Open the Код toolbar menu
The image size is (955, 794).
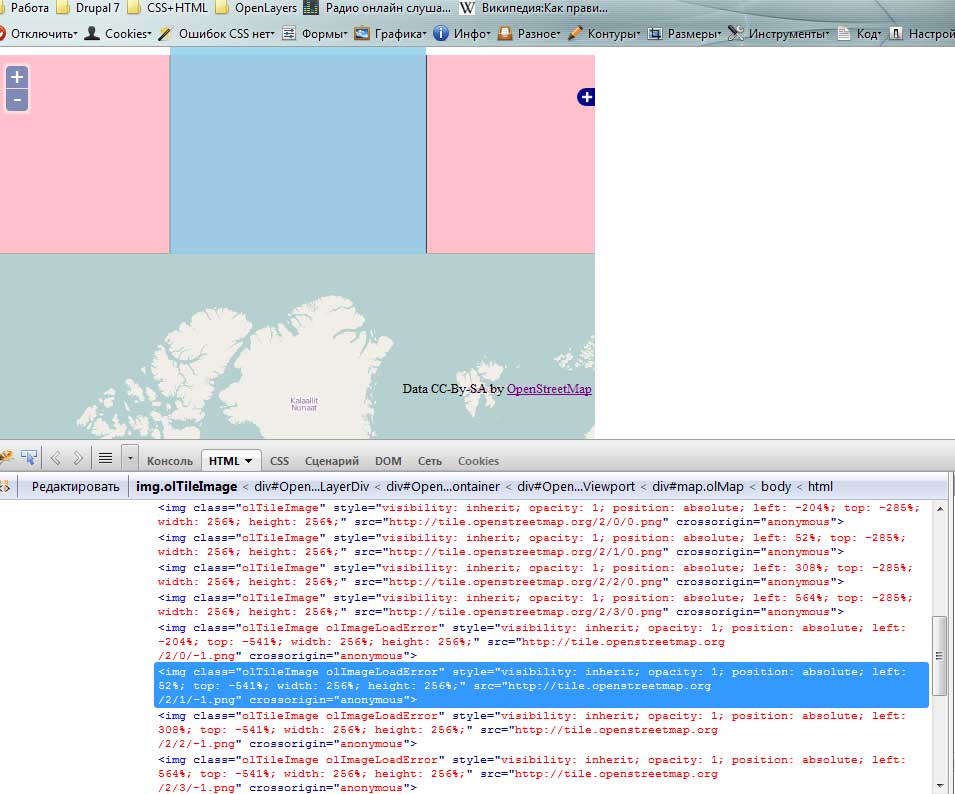859,33
